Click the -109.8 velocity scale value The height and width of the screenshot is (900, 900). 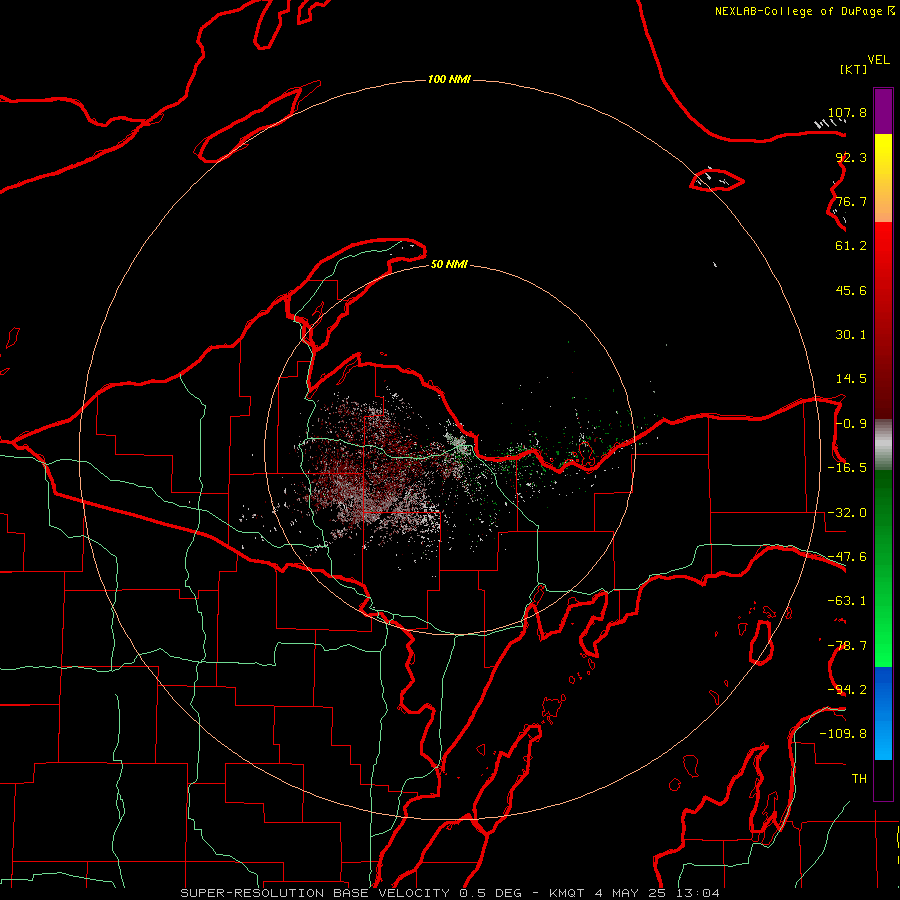click(x=843, y=734)
